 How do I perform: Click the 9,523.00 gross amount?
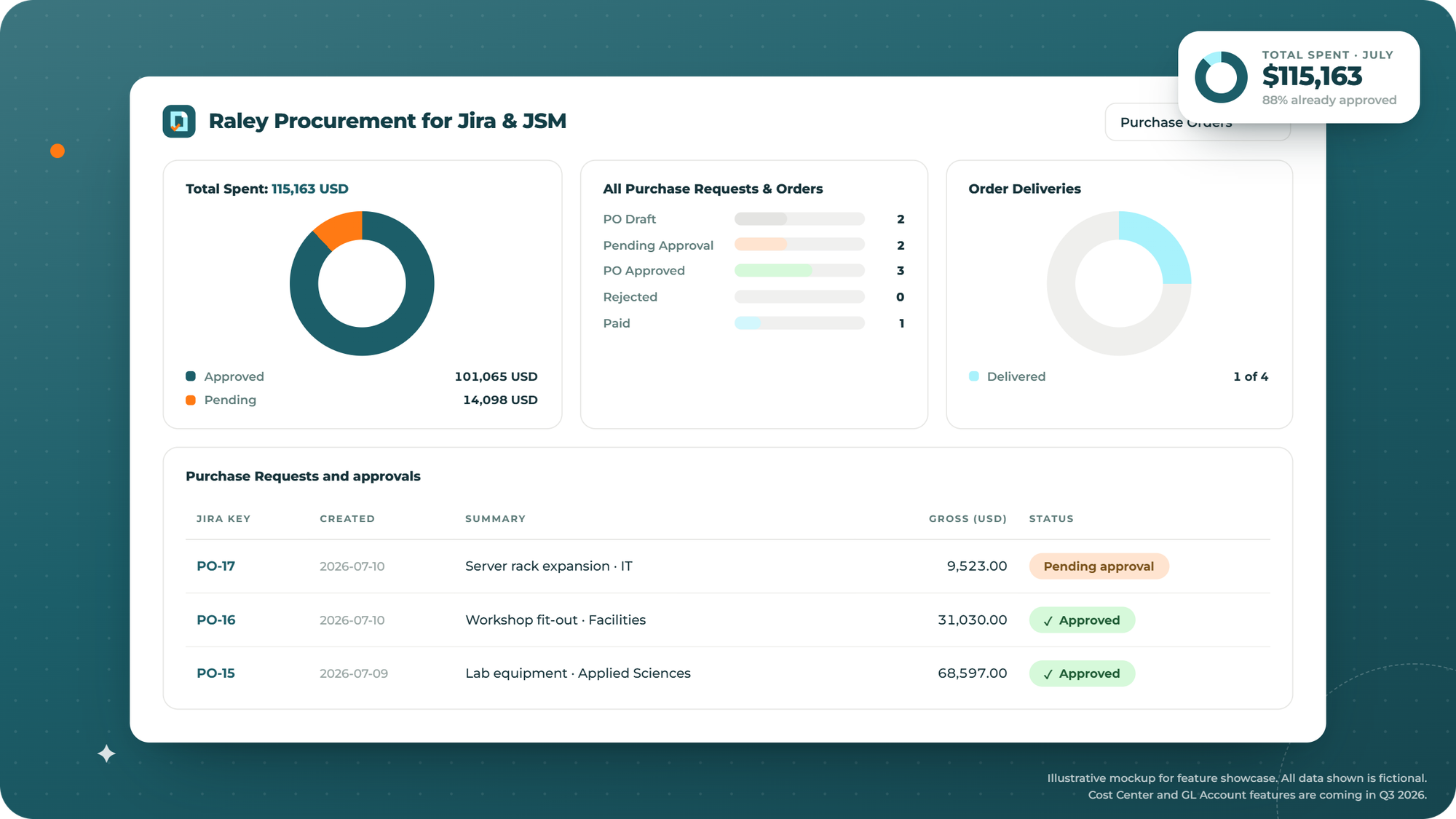tap(977, 566)
